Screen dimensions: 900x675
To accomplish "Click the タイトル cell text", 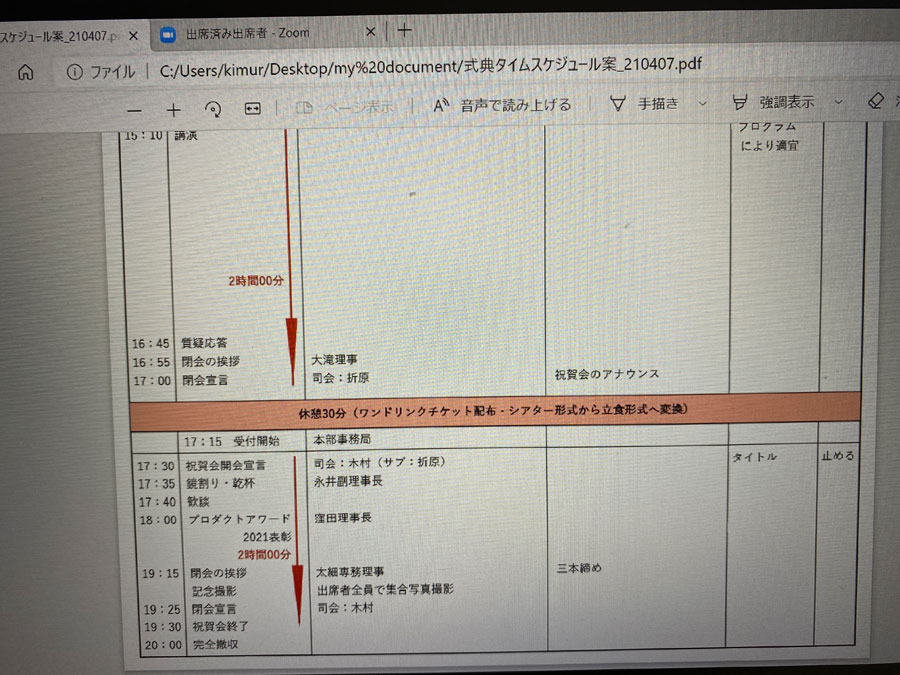I will point(755,457).
